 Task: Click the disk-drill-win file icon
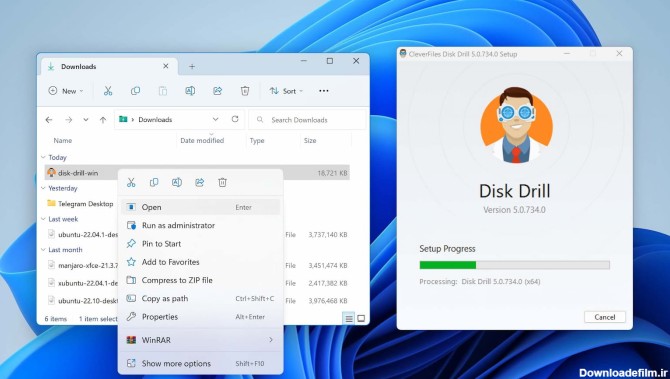pos(51,173)
